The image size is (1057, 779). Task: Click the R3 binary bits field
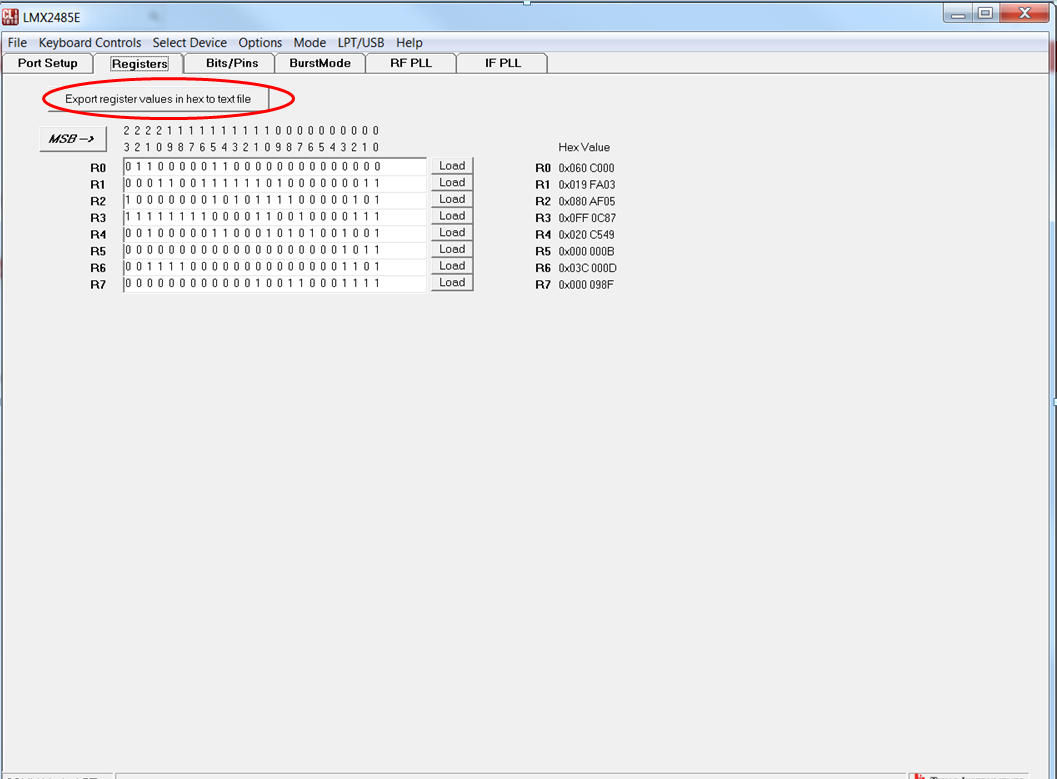point(275,216)
